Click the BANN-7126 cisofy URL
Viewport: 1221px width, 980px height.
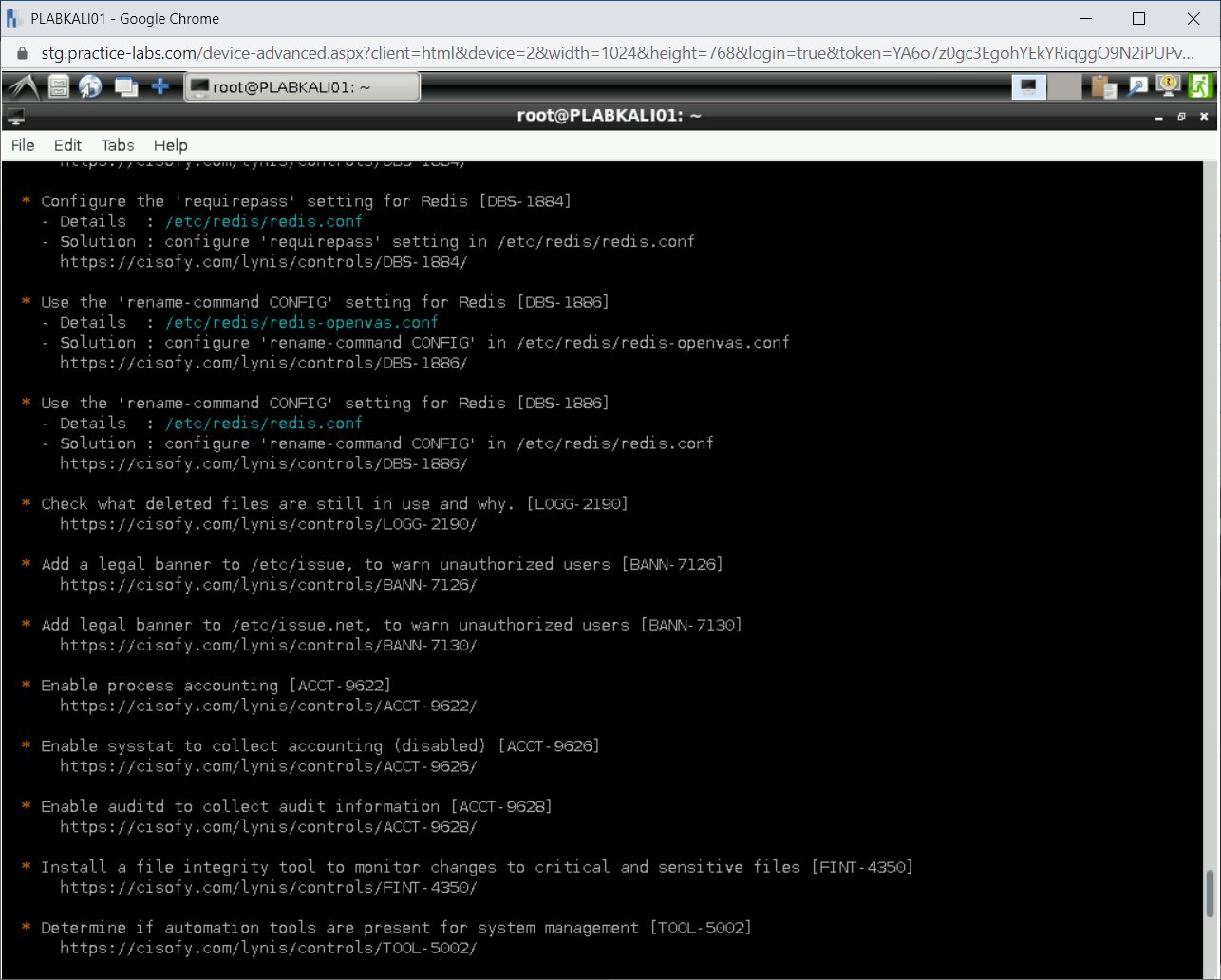pos(268,585)
